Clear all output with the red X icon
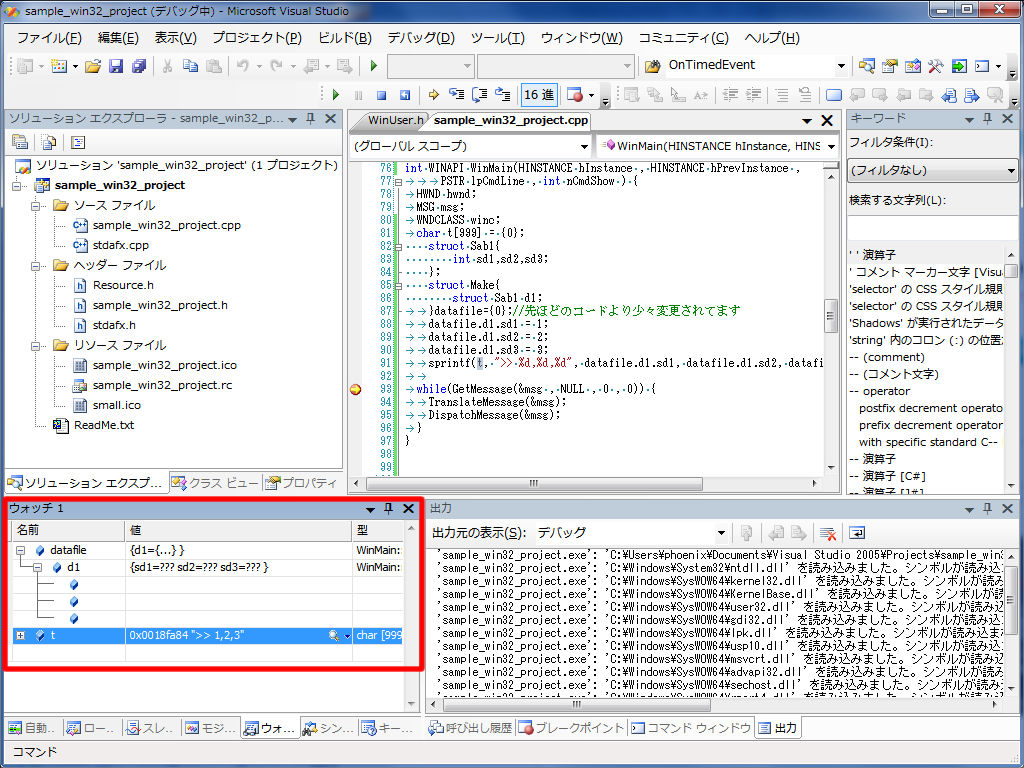 [x=827, y=533]
